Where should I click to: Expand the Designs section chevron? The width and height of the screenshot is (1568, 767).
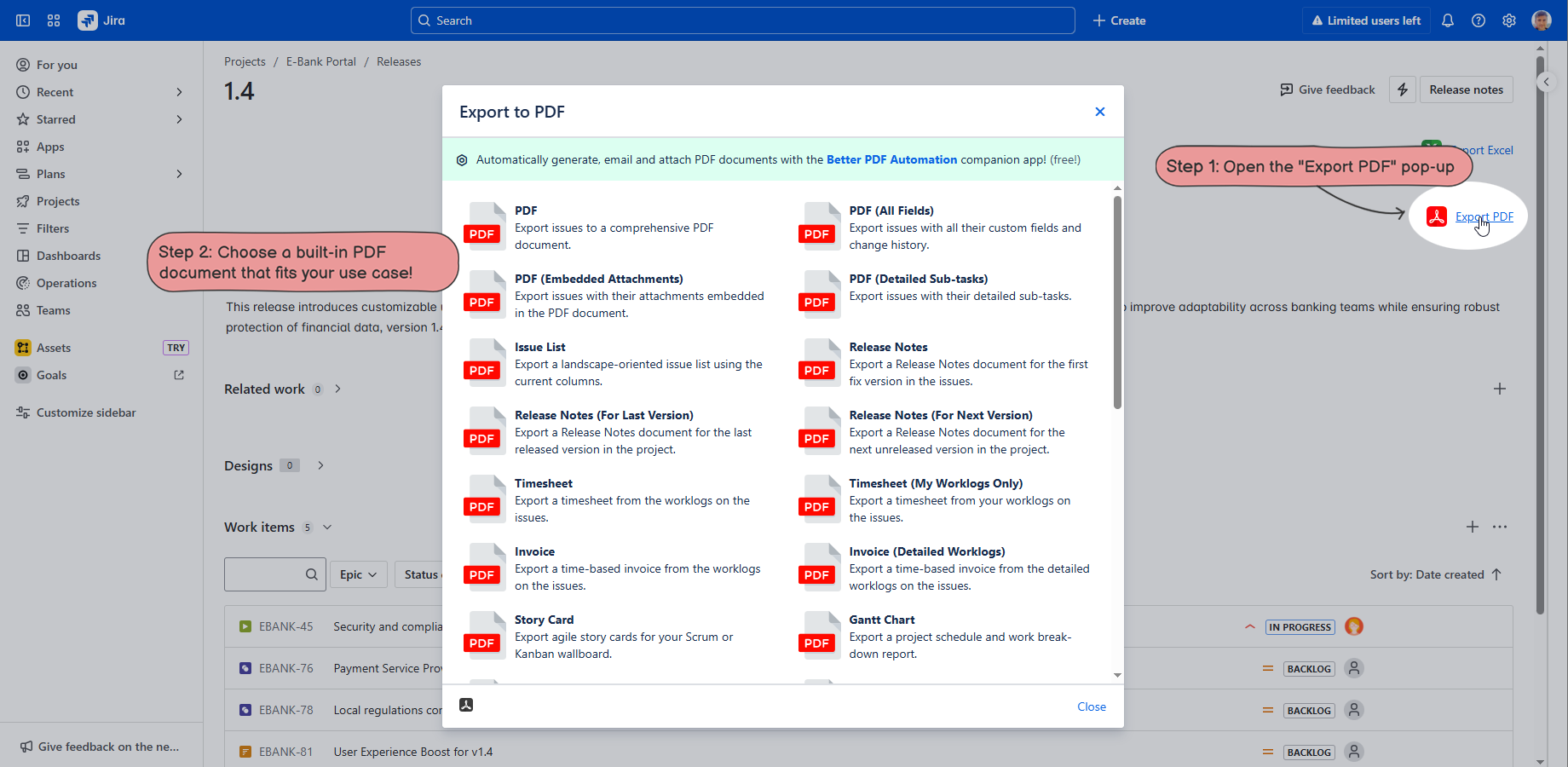(x=320, y=465)
